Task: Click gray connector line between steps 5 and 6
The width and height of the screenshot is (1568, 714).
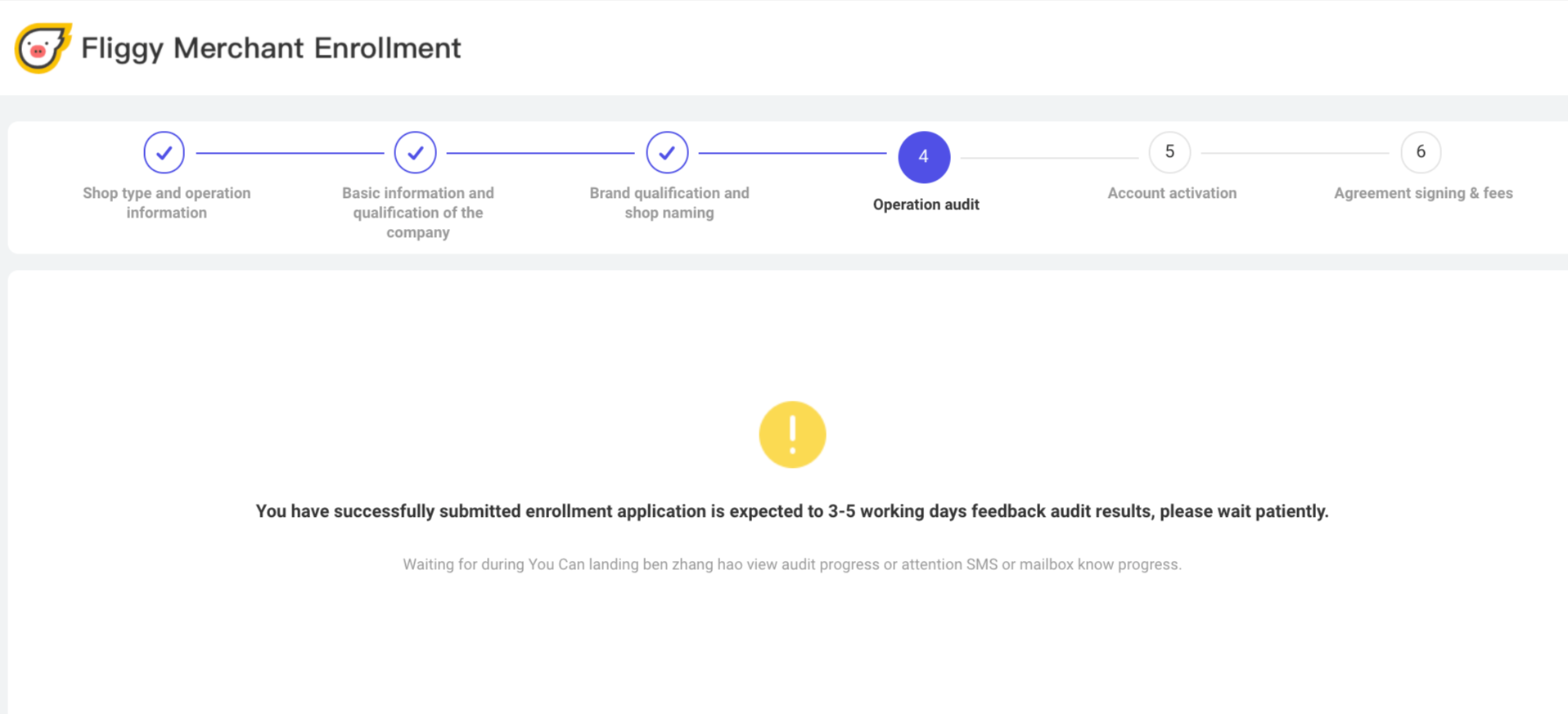Action: coord(1295,153)
